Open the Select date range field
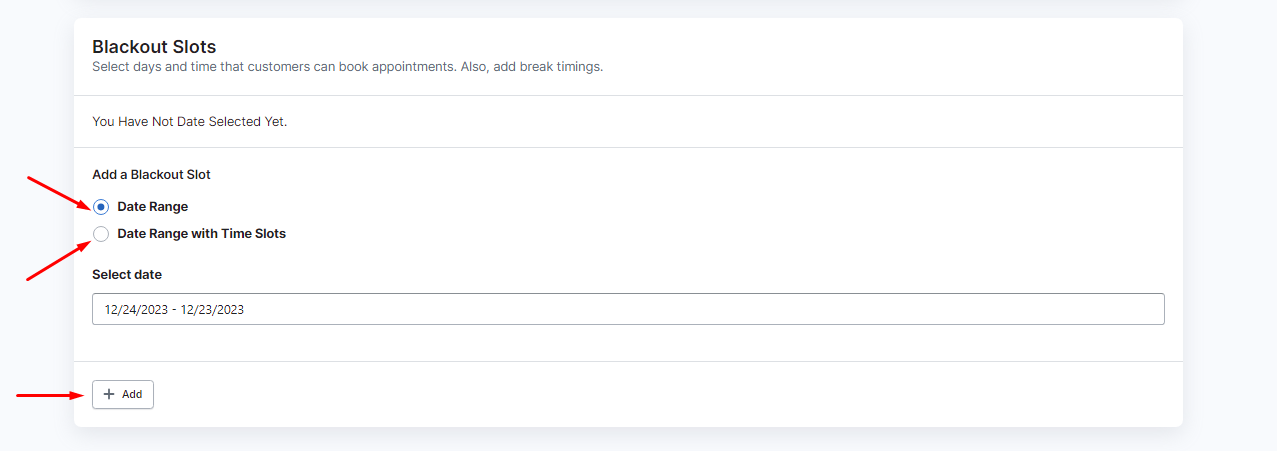The width and height of the screenshot is (1277, 451). 628,309
